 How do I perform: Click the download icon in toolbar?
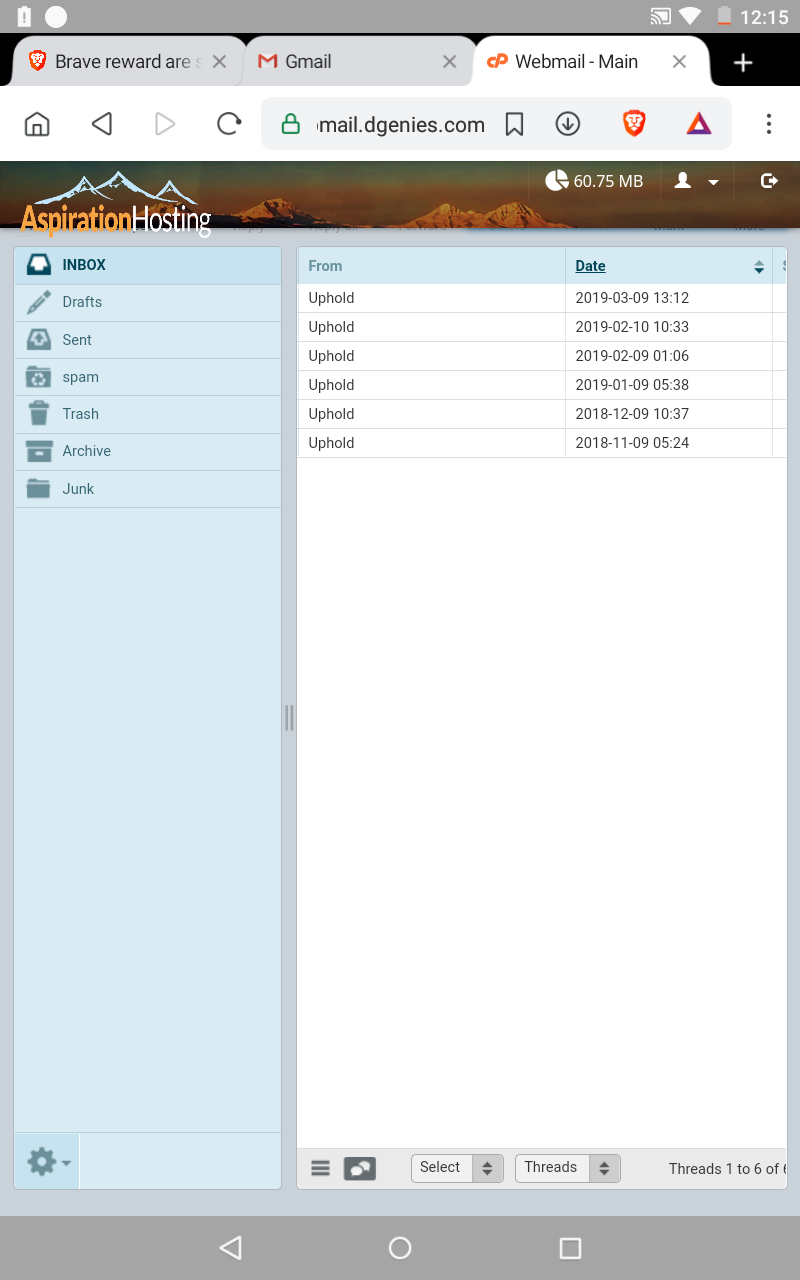click(568, 124)
